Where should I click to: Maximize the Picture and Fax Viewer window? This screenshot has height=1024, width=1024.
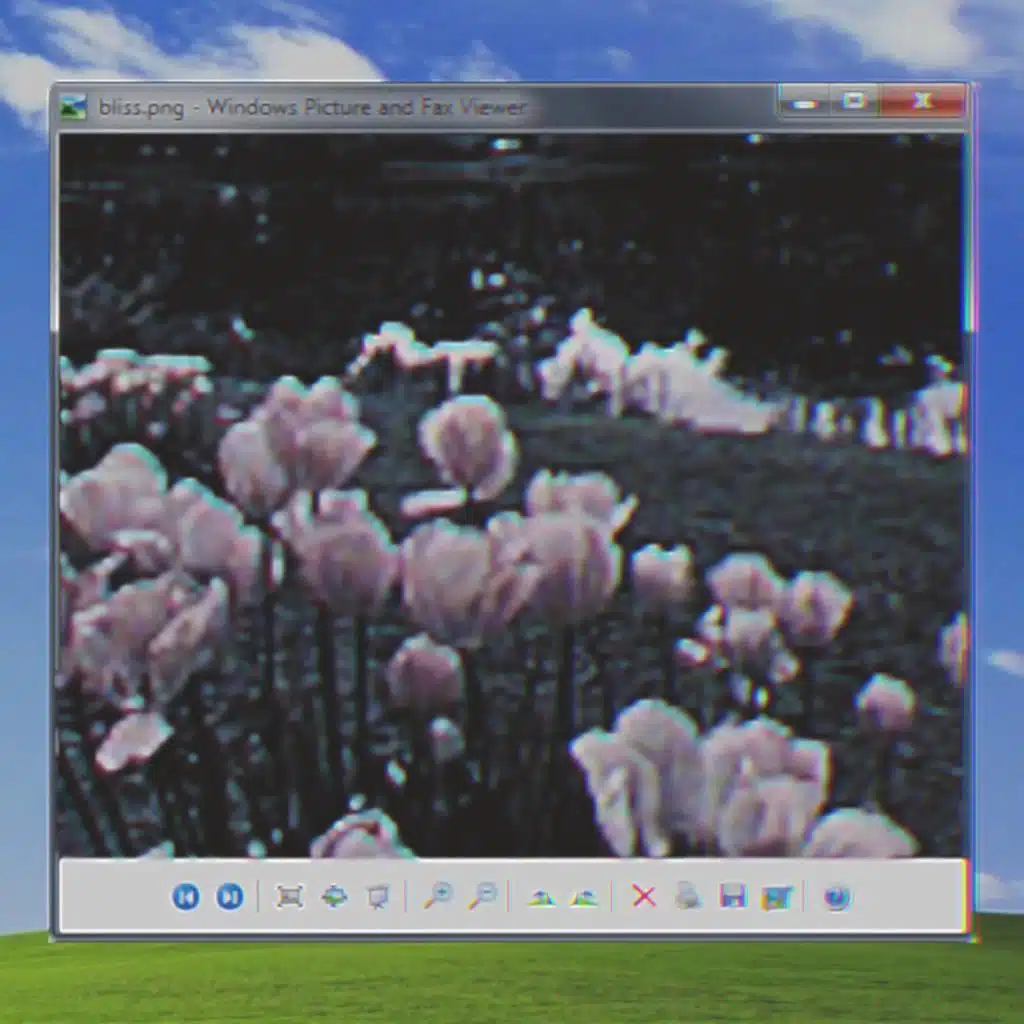(x=854, y=101)
